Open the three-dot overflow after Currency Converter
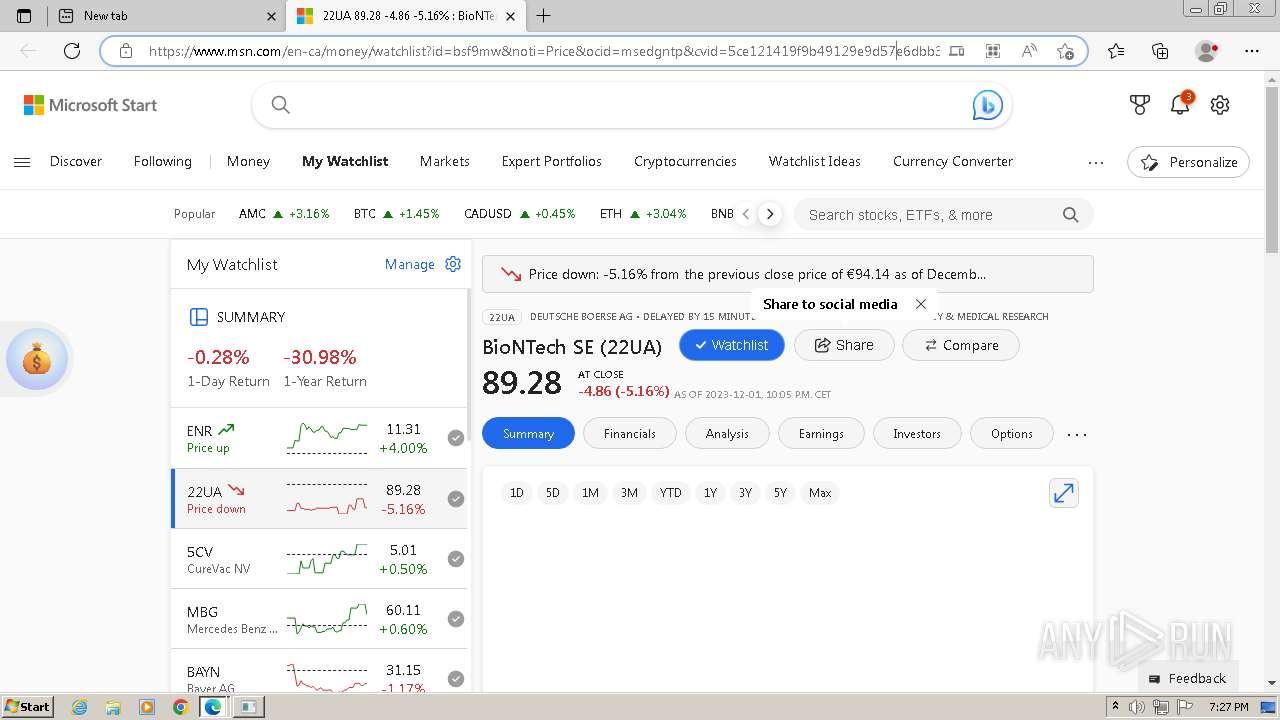1280x720 pixels. 1096,162
